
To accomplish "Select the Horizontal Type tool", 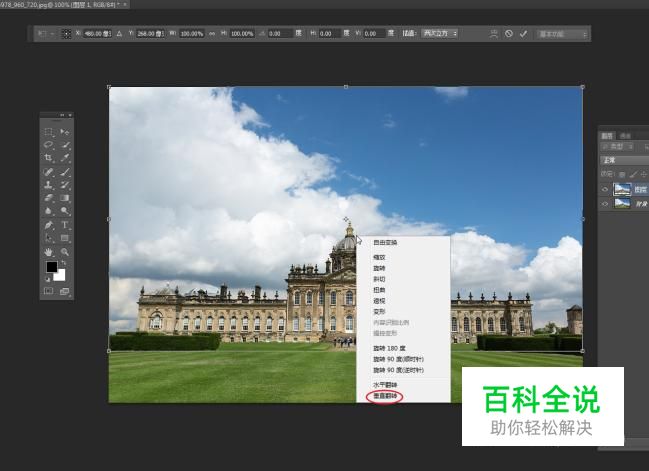I will [65, 225].
